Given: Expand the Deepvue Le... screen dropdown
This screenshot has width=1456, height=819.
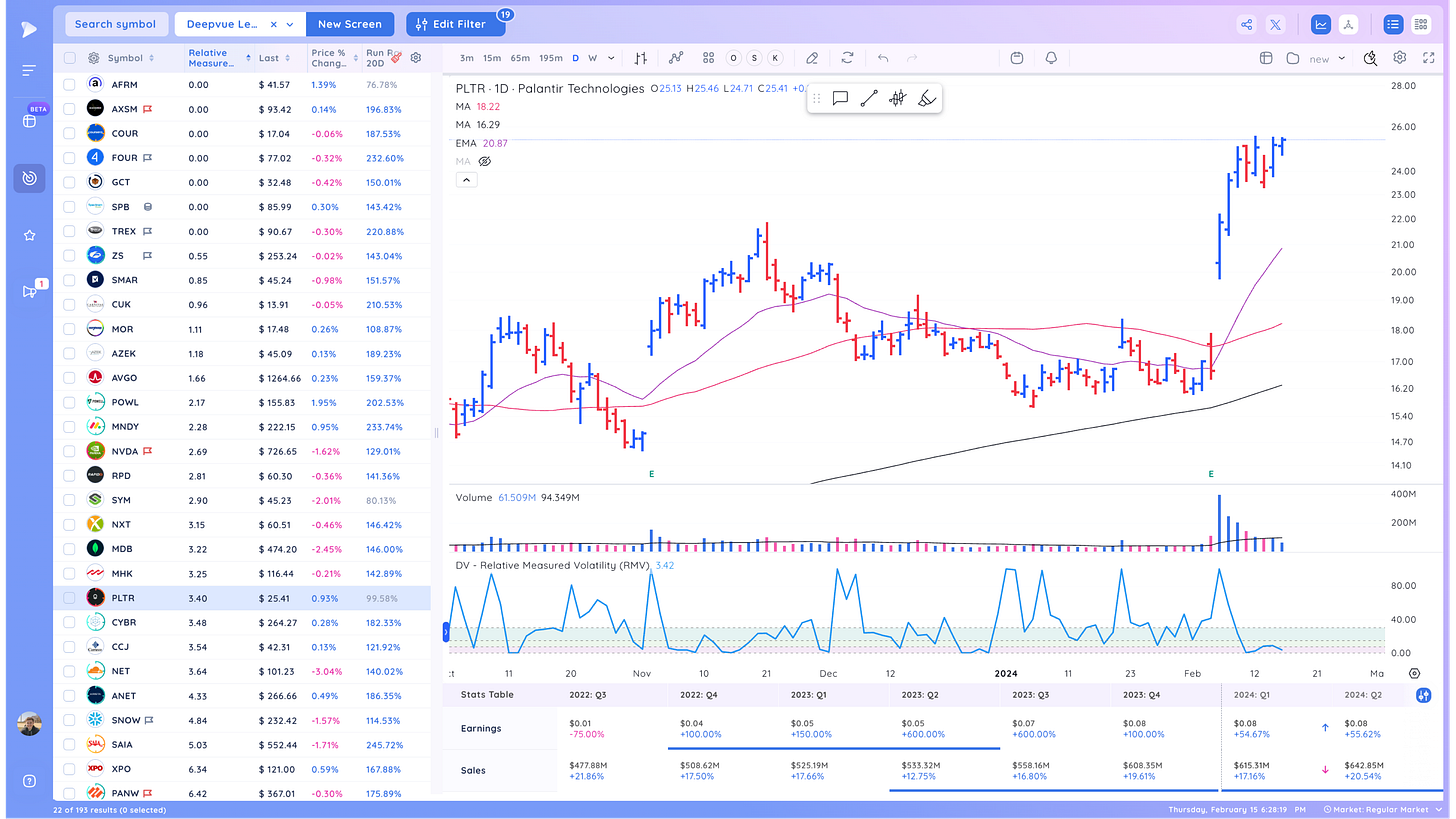Looking at the screenshot, I should (290, 25).
